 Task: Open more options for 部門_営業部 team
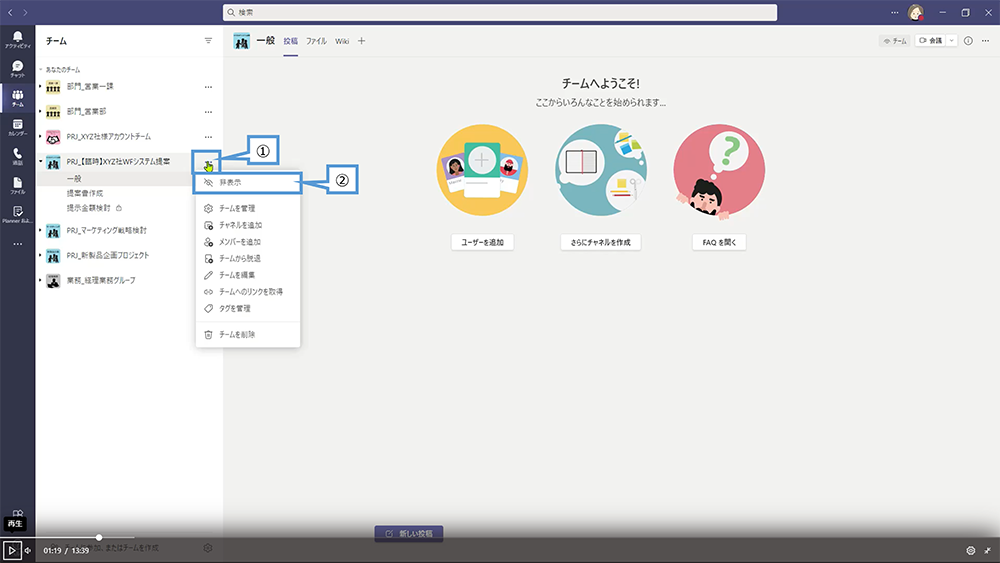pyautogui.click(x=208, y=112)
